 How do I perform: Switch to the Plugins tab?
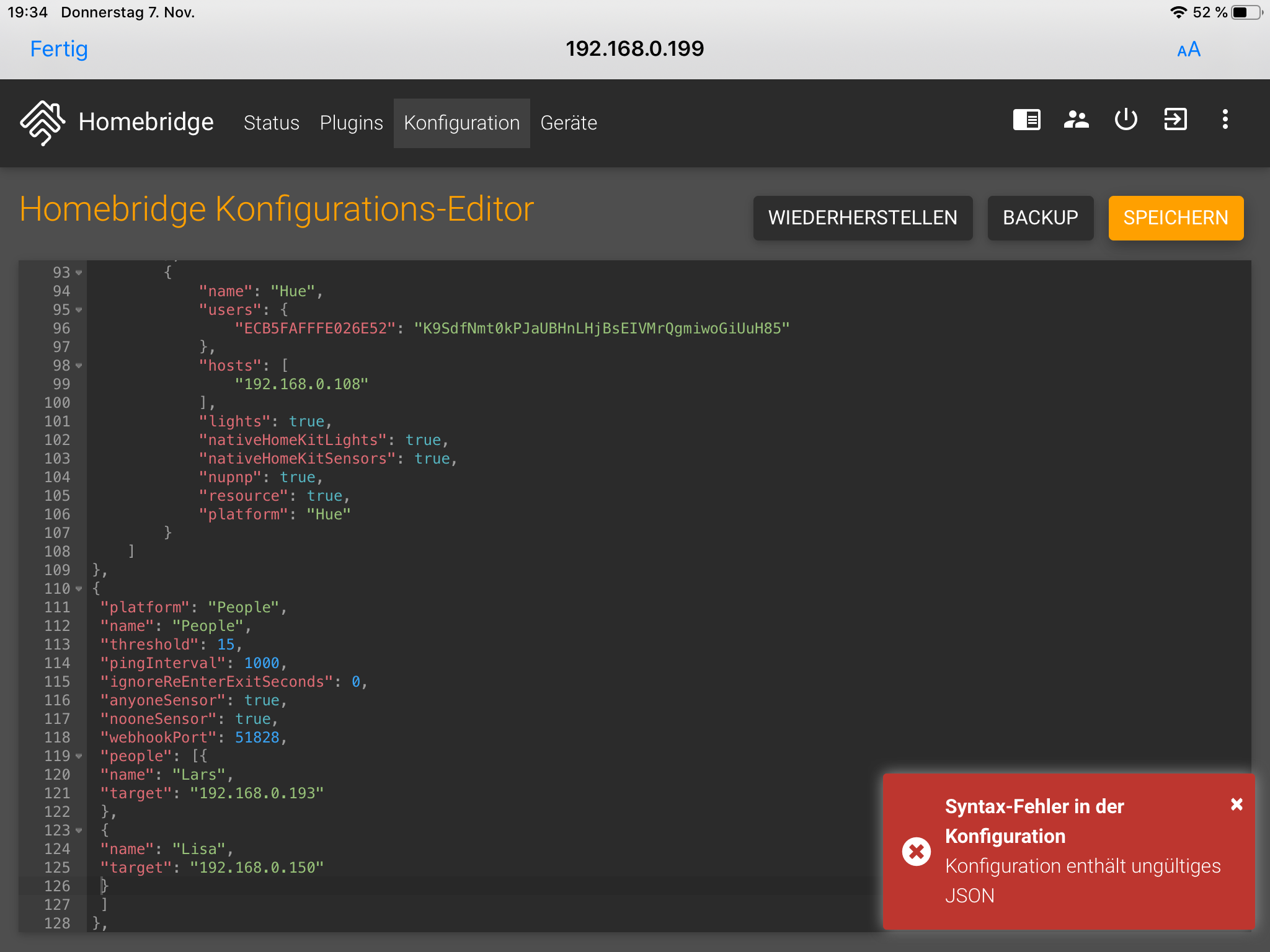click(351, 123)
